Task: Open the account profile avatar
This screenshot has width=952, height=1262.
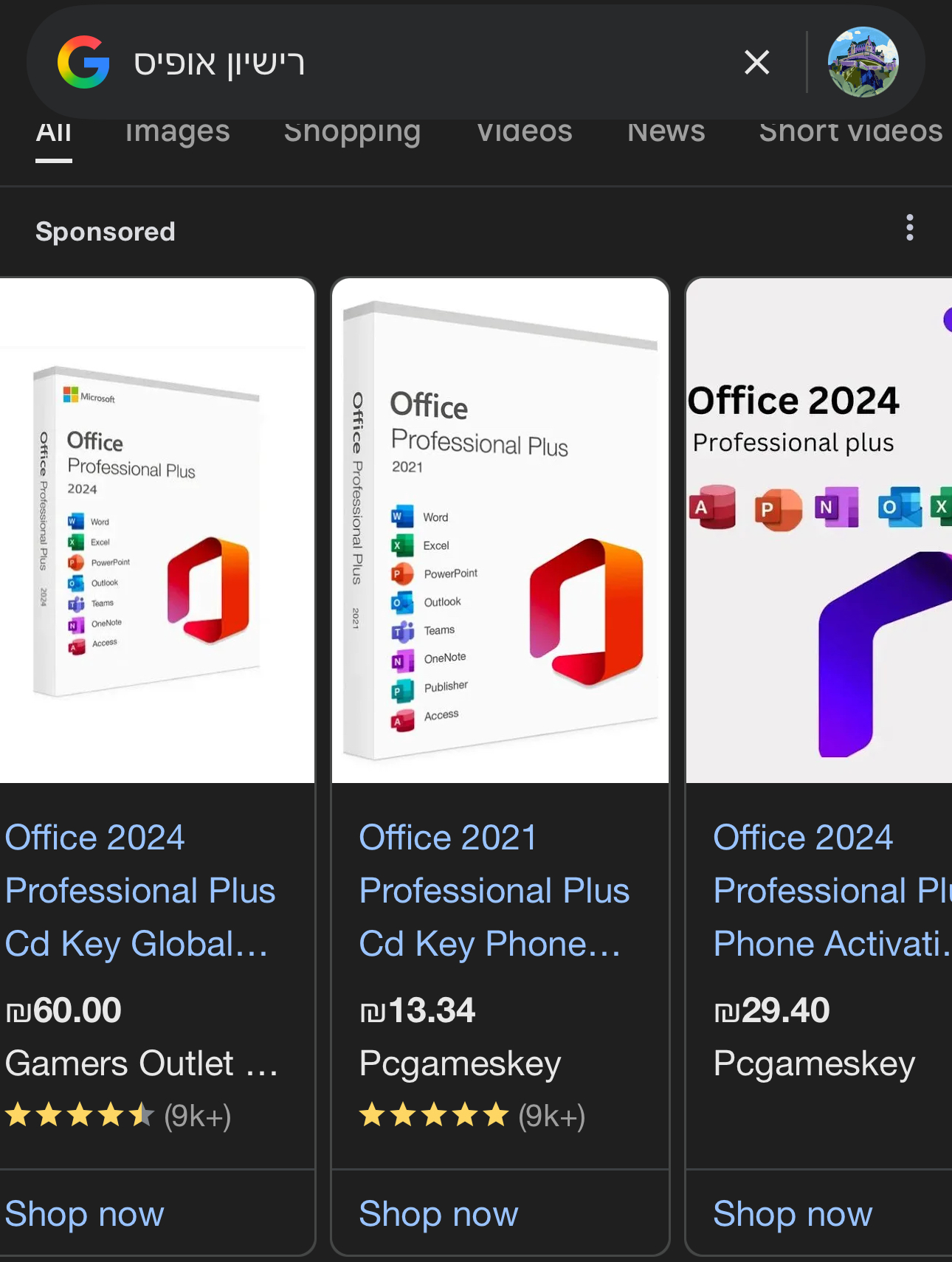Action: [x=863, y=63]
